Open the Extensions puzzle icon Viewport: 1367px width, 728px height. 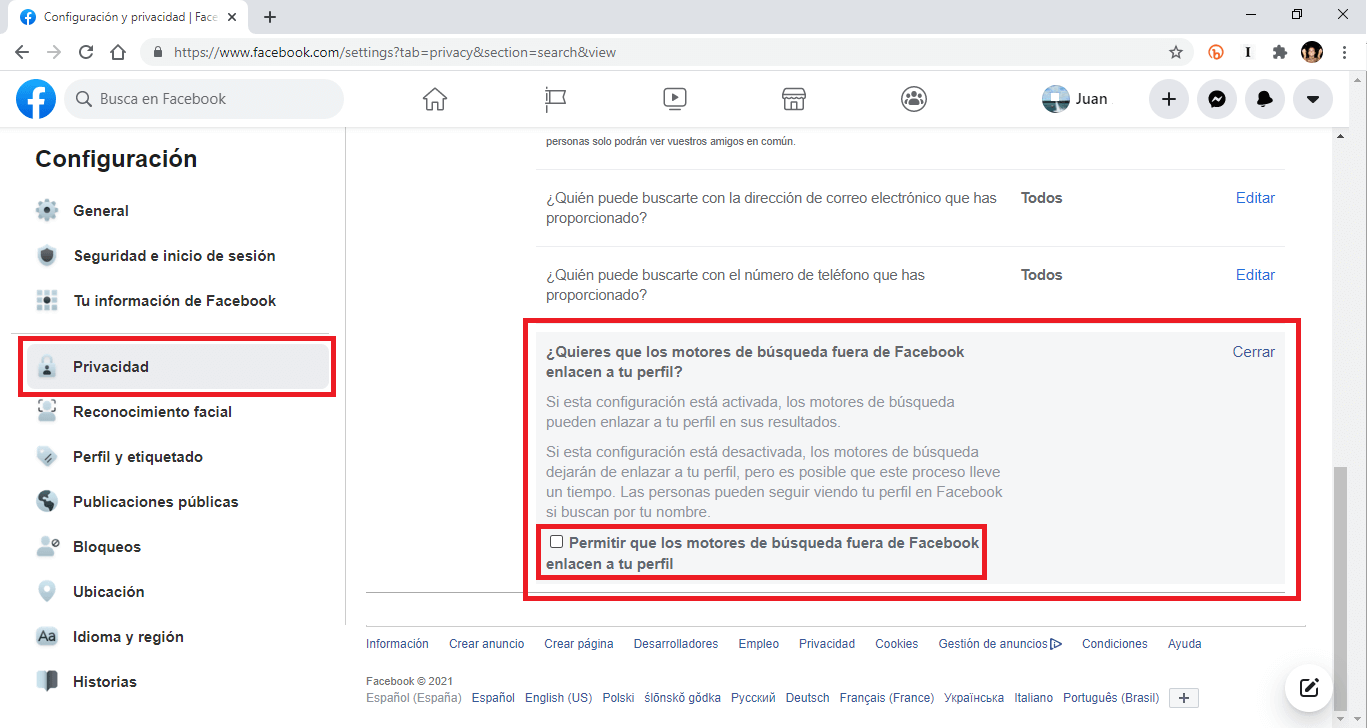[1279, 52]
